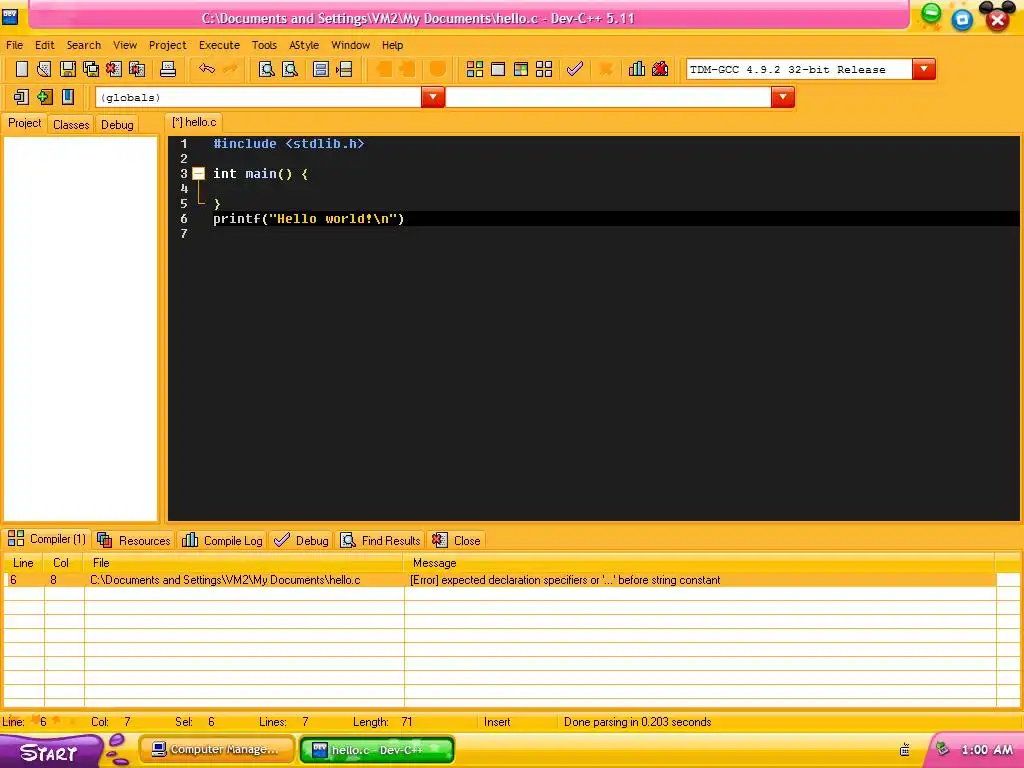
Task: Click the Start button on the taskbar
Action: click(x=51, y=752)
